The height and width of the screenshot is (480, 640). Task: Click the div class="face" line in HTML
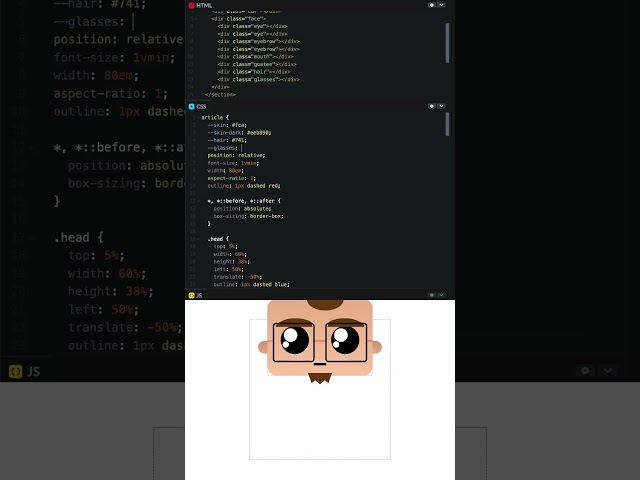click(239, 19)
